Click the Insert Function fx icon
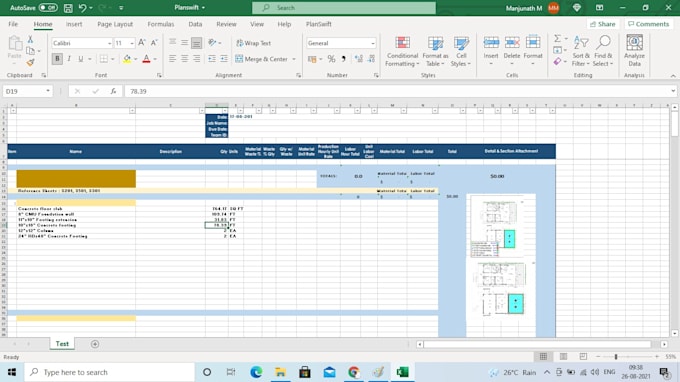Image resolution: width=680 pixels, height=382 pixels. (x=113, y=91)
